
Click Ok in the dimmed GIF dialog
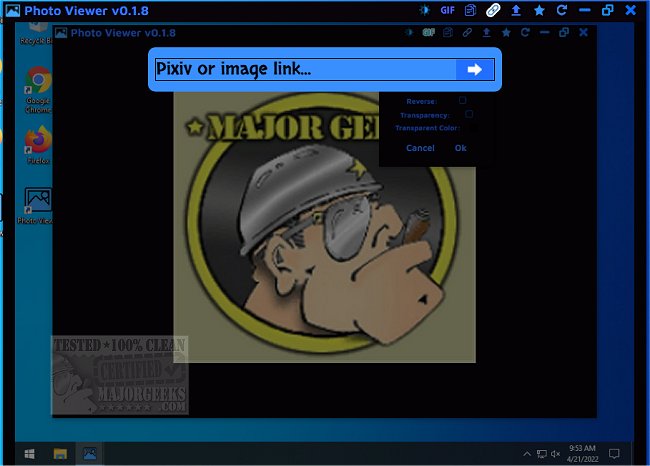pos(461,148)
